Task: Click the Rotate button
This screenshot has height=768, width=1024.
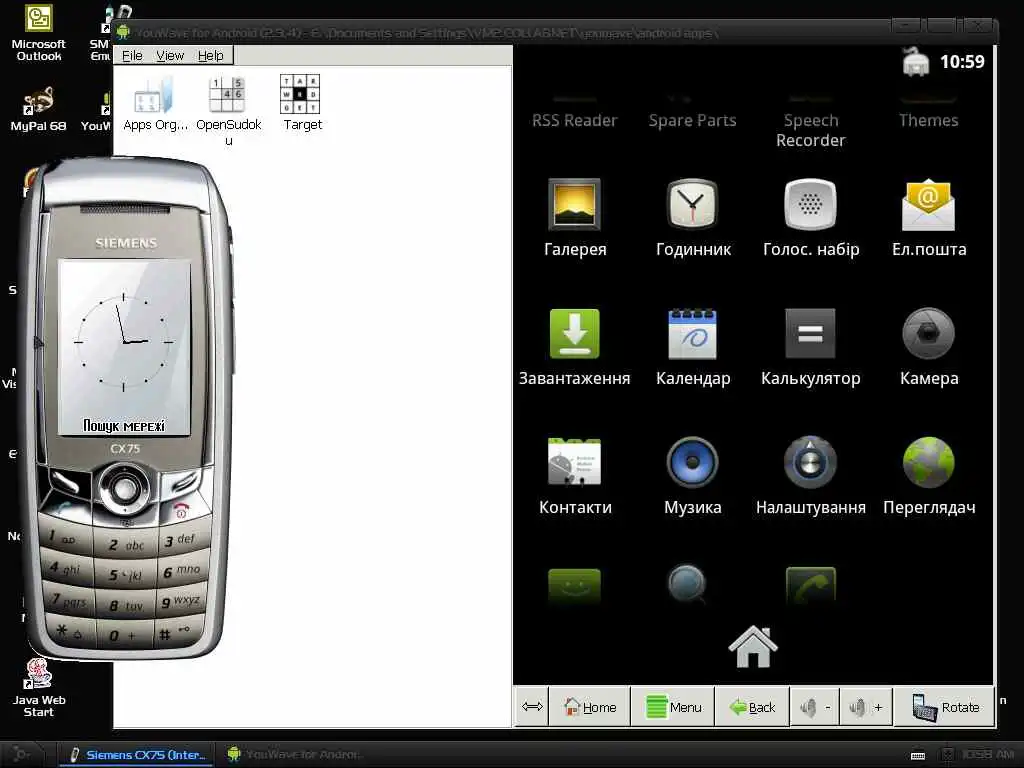Action: point(944,707)
